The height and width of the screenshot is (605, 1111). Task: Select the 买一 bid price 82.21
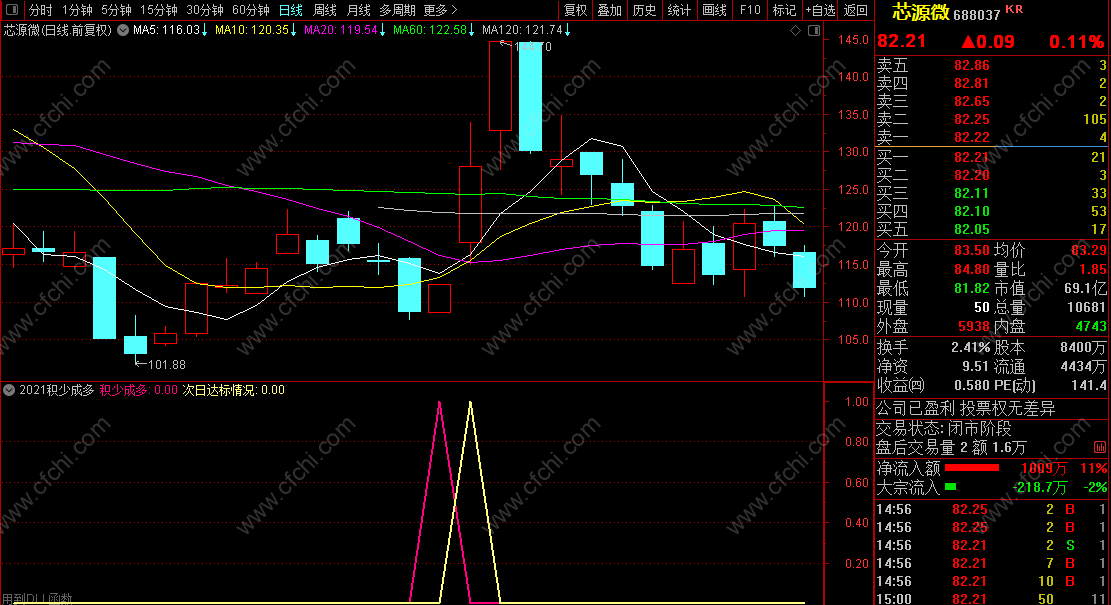(x=971, y=157)
